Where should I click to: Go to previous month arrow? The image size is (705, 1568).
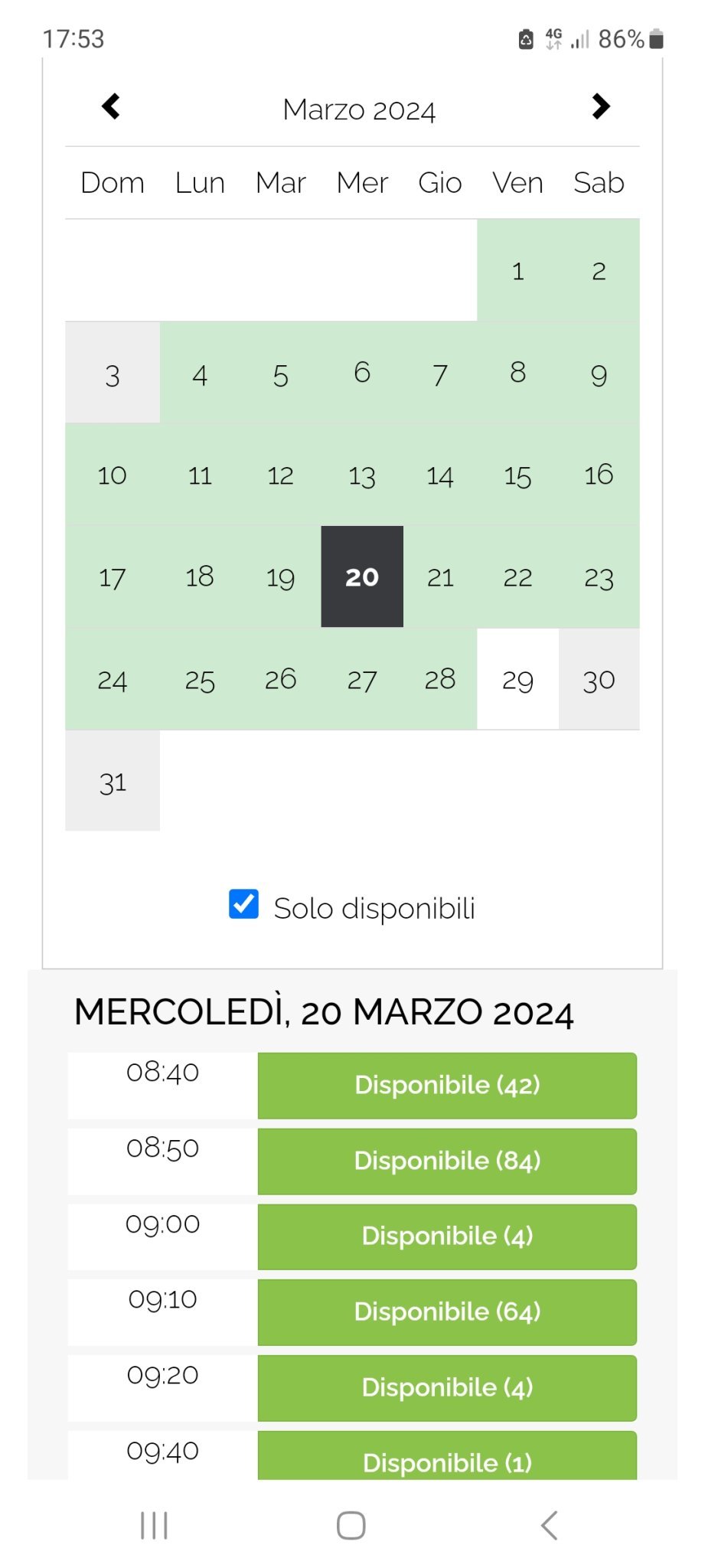point(111,106)
